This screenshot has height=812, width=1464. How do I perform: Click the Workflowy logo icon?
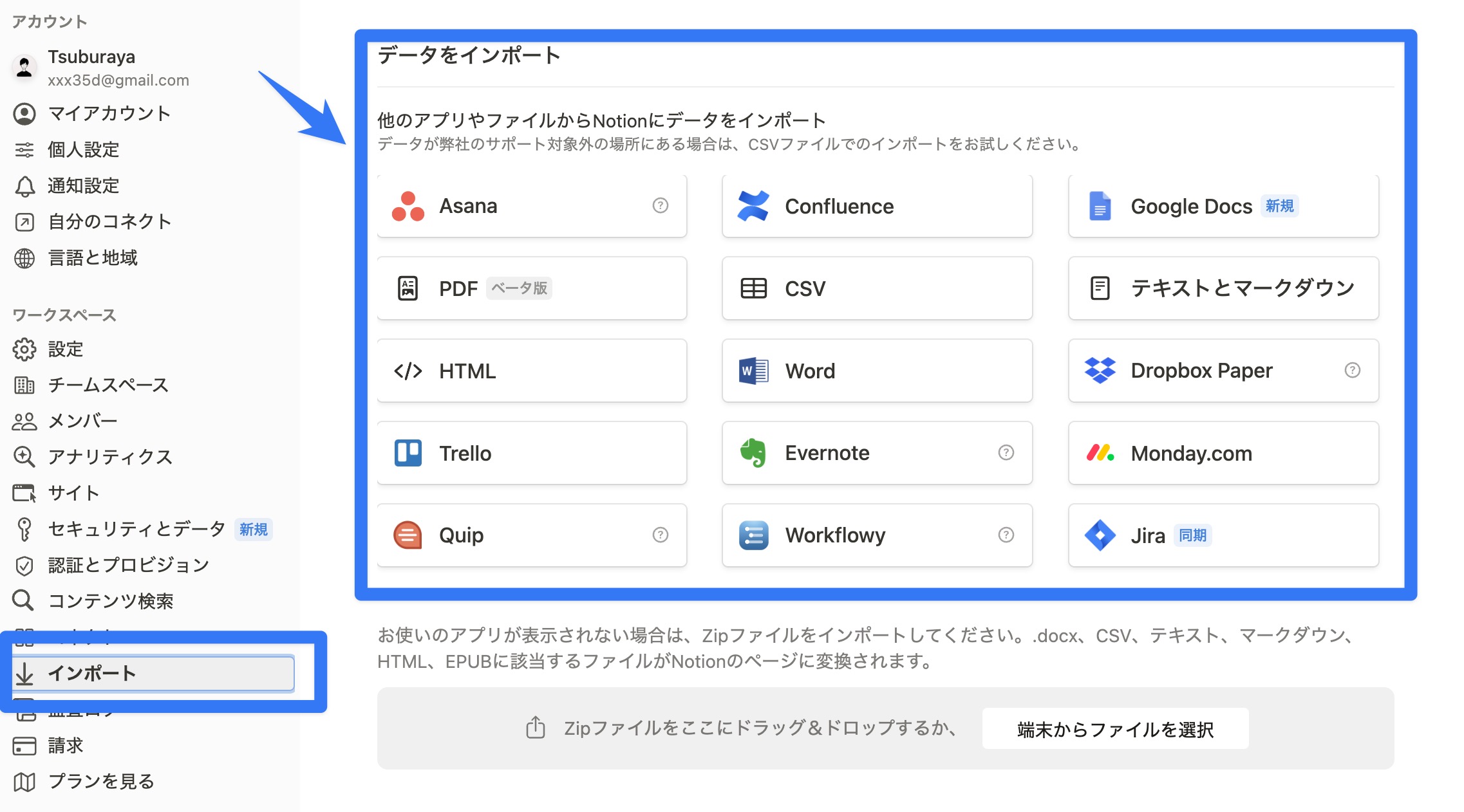pos(753,535)
